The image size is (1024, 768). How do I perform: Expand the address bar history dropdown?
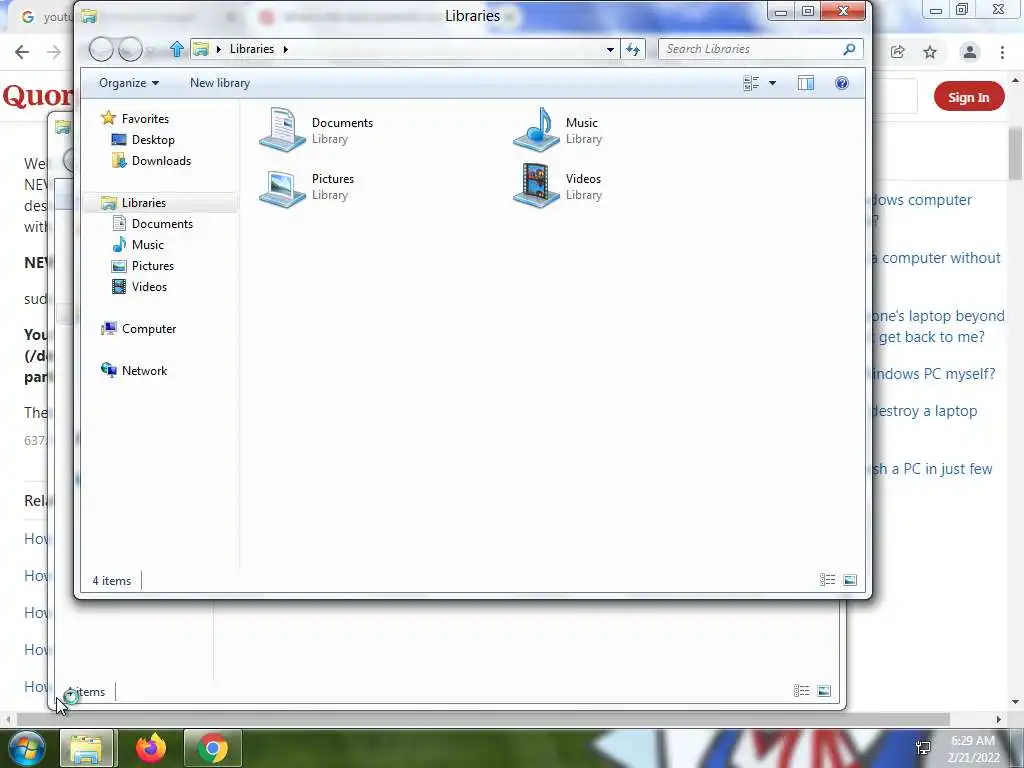pos(610,49)
